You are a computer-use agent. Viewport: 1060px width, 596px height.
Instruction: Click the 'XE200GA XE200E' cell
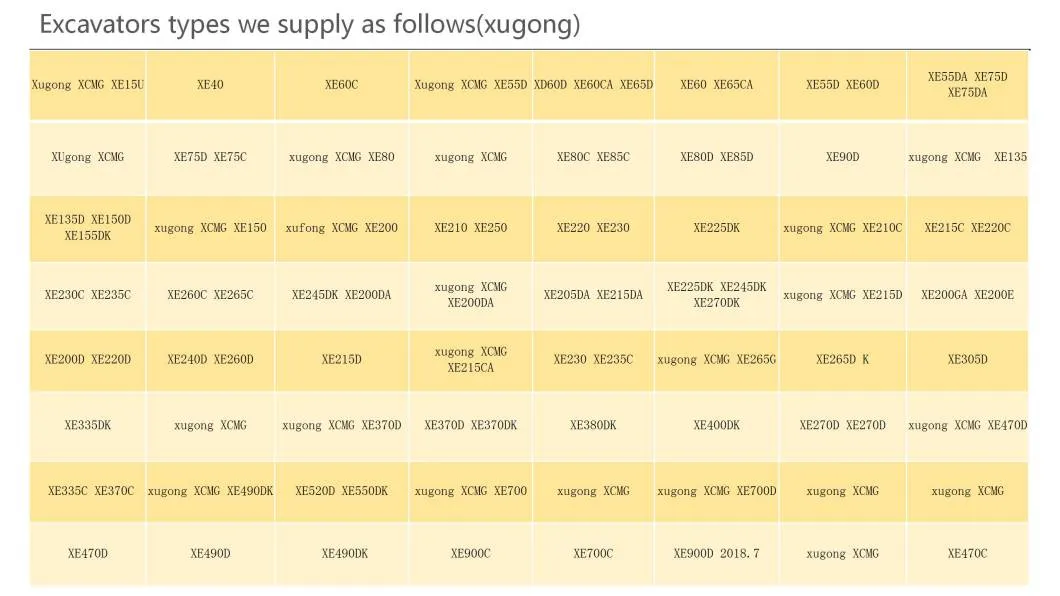pos(967,295)
